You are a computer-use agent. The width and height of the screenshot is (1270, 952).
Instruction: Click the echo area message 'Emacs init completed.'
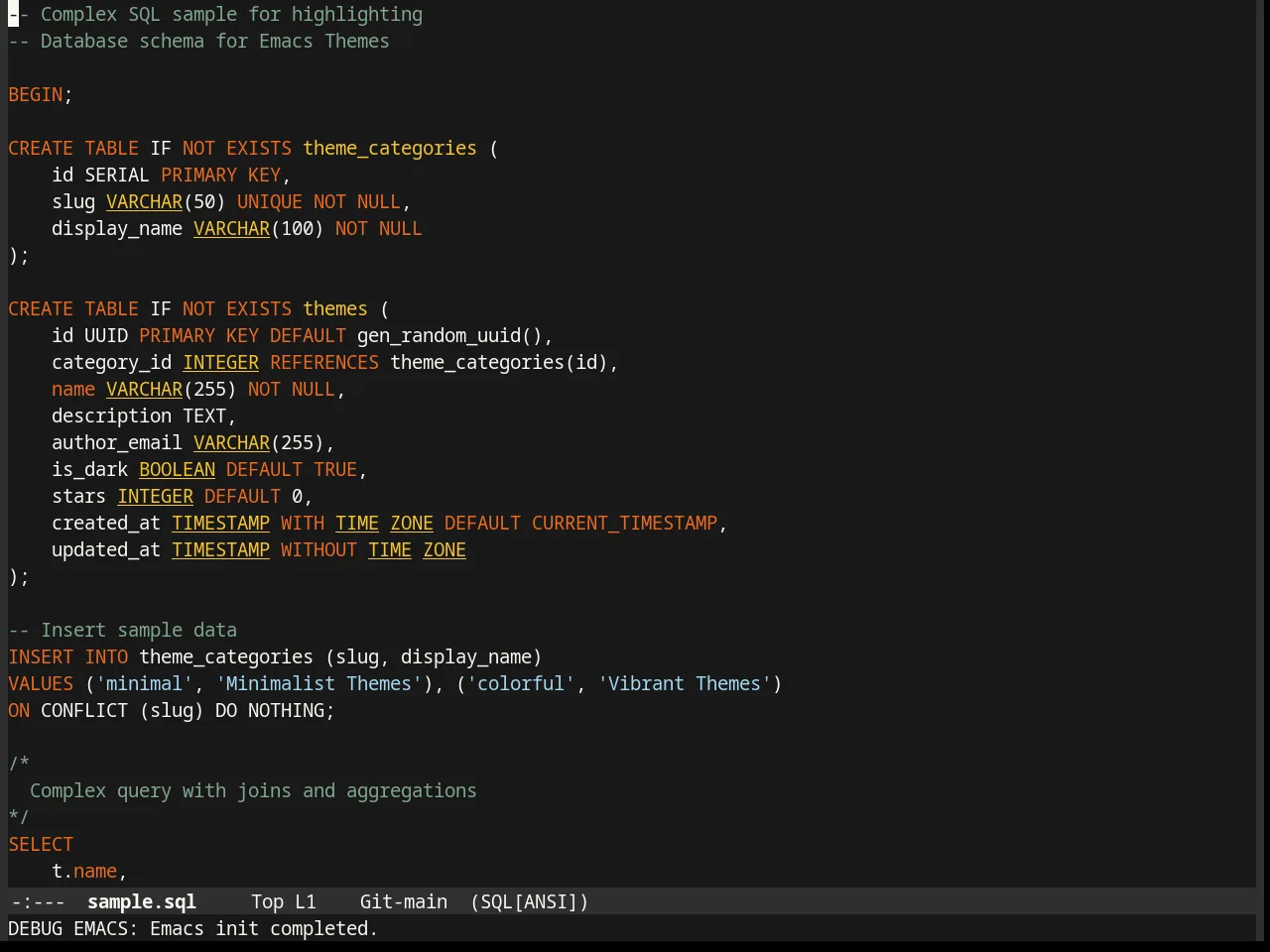[264, 928]
